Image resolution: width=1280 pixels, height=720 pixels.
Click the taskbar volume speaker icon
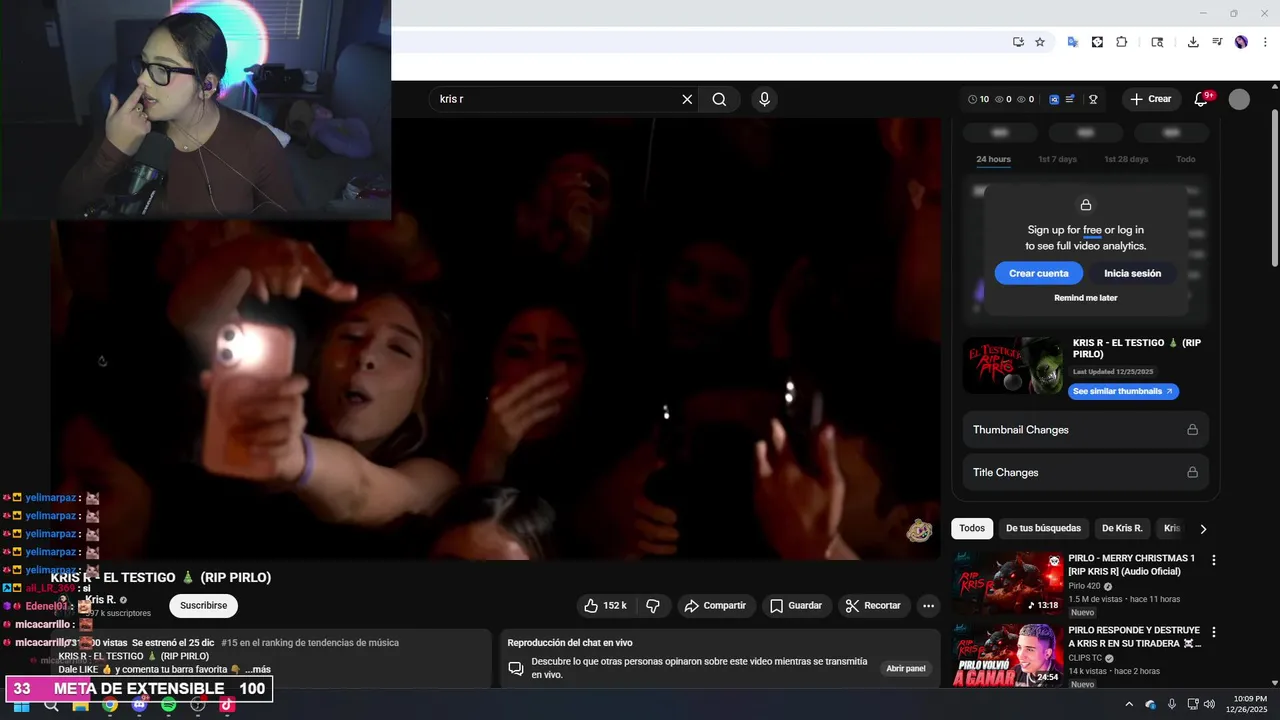pos(1209,705)
